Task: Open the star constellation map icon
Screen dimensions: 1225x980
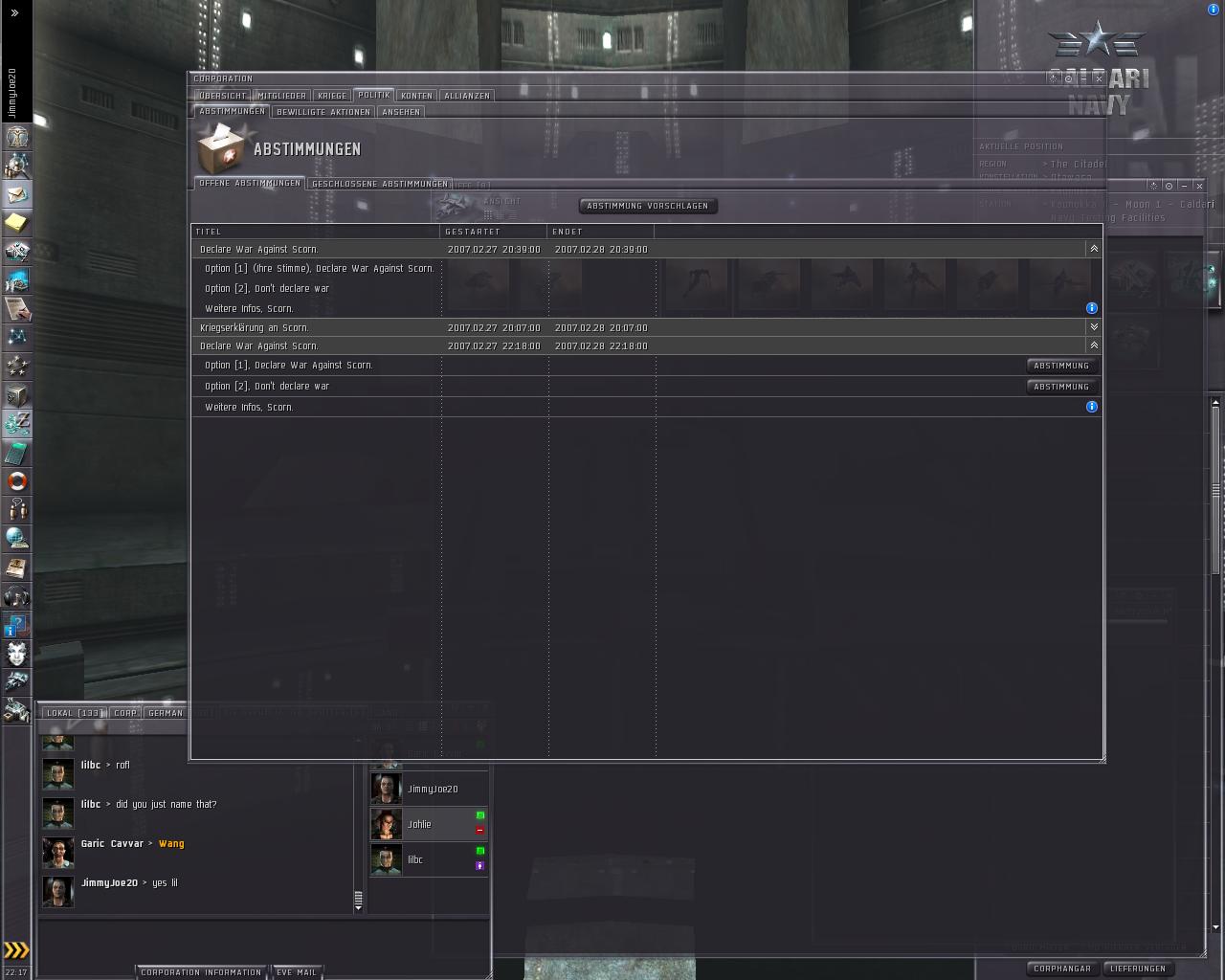Action: [x=17, y=338]
